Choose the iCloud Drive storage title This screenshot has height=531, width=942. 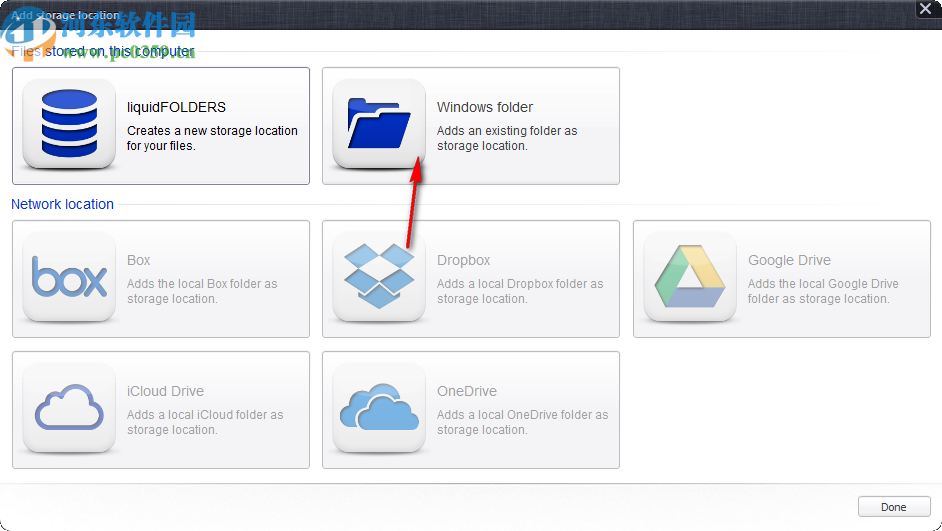(165, 391)
